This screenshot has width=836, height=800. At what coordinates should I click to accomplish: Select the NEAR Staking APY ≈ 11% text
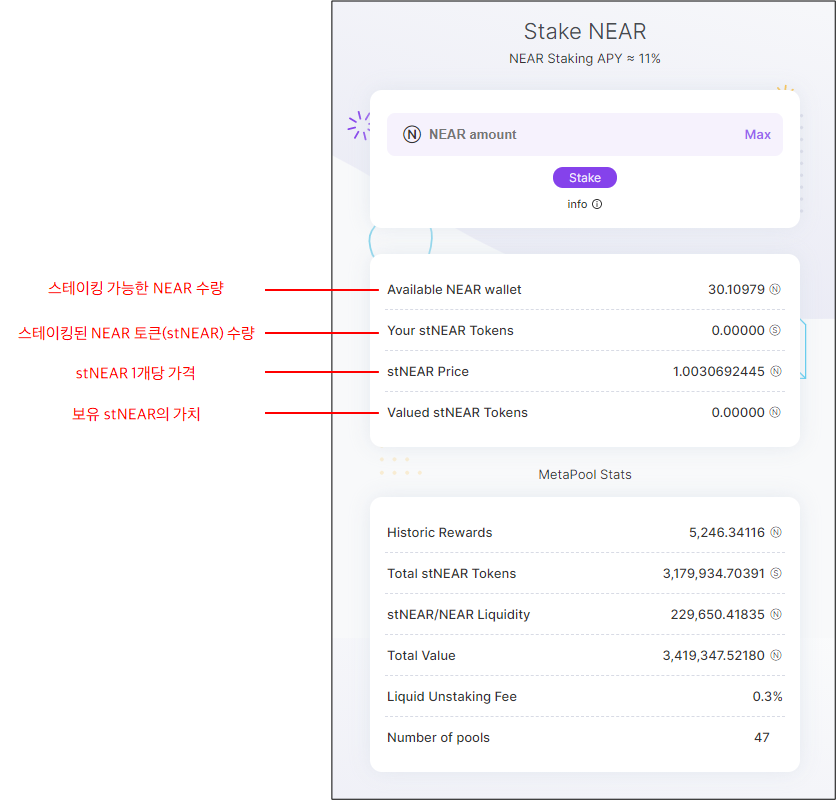585,59
